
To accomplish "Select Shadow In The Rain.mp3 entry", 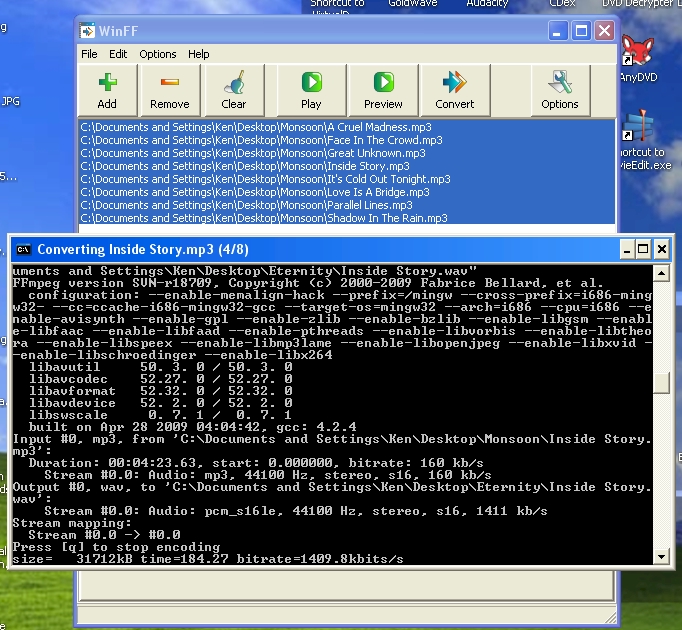I will [x=347, y=218].
